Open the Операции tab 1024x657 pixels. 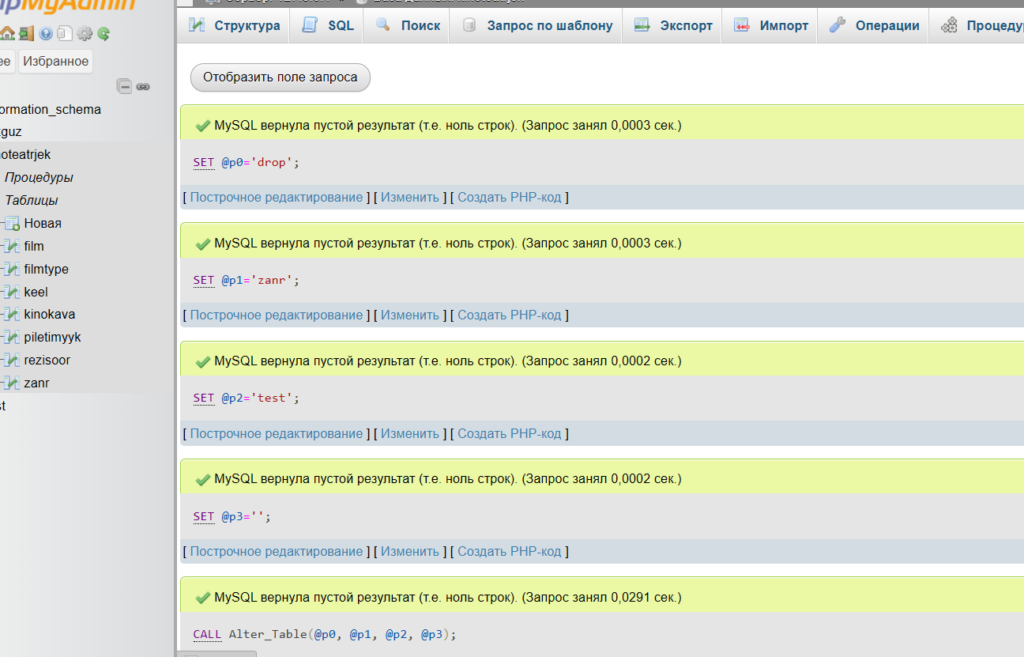point(874,25)
